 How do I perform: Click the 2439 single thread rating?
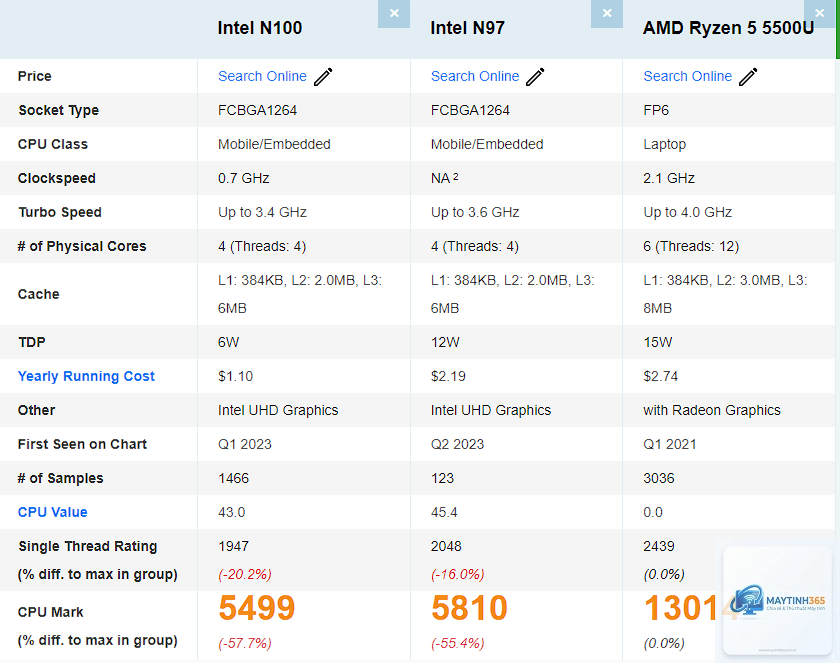pyautogui.click(x=659, y=546)
